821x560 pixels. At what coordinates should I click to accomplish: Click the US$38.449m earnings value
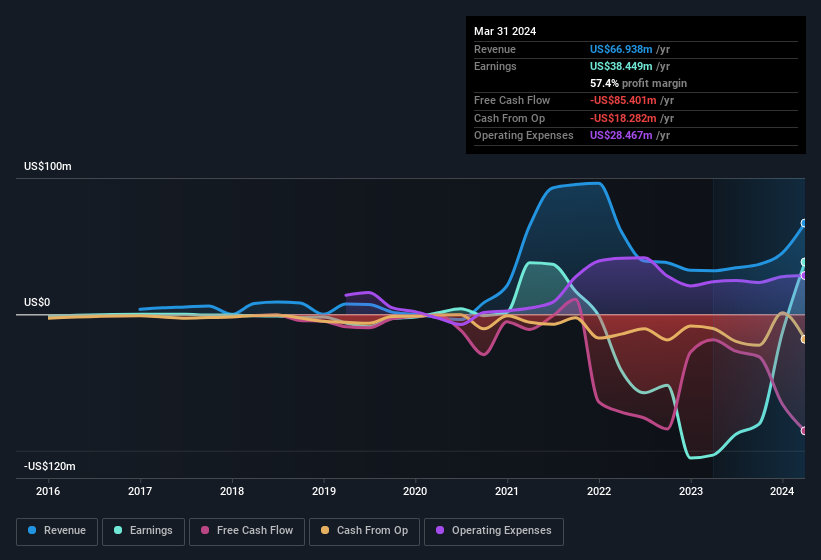click(x=621, y=66)
